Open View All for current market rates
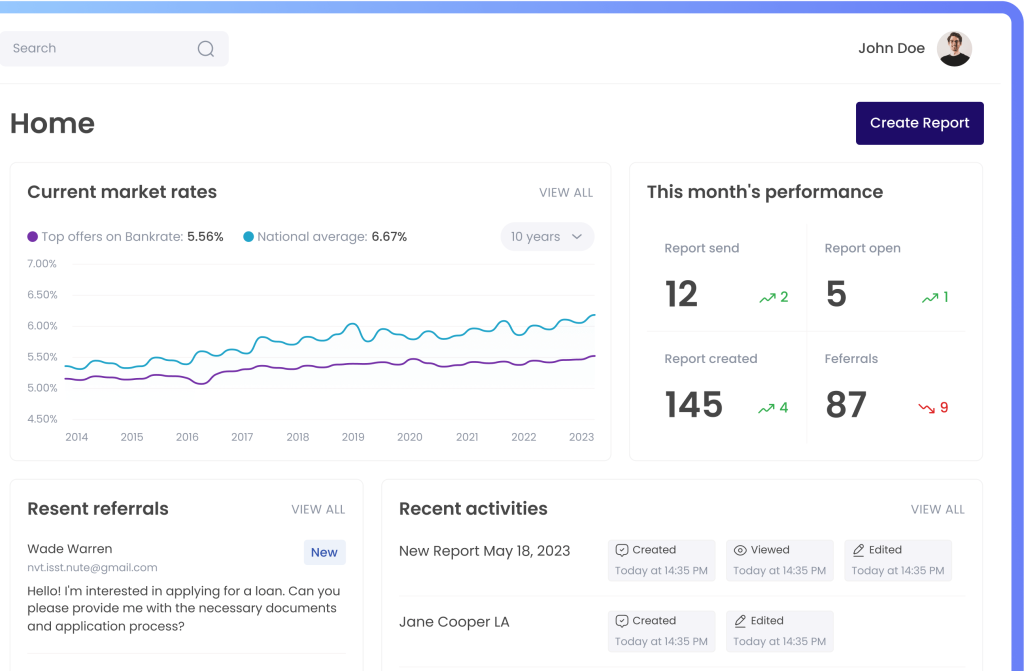Viewport: 1024px width, 671px height. (566, 193)
